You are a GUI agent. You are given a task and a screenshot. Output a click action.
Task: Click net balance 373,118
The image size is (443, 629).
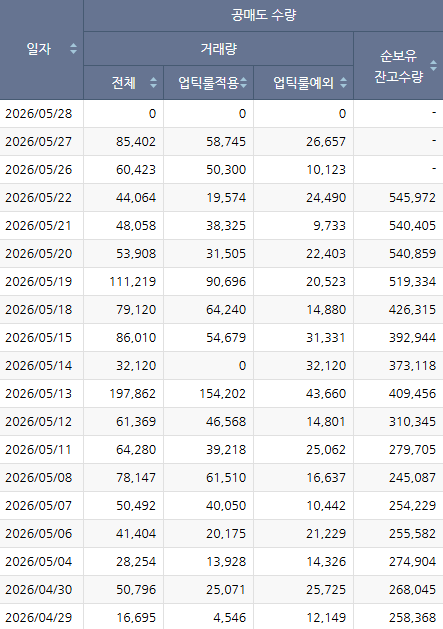tap(413, 366)
